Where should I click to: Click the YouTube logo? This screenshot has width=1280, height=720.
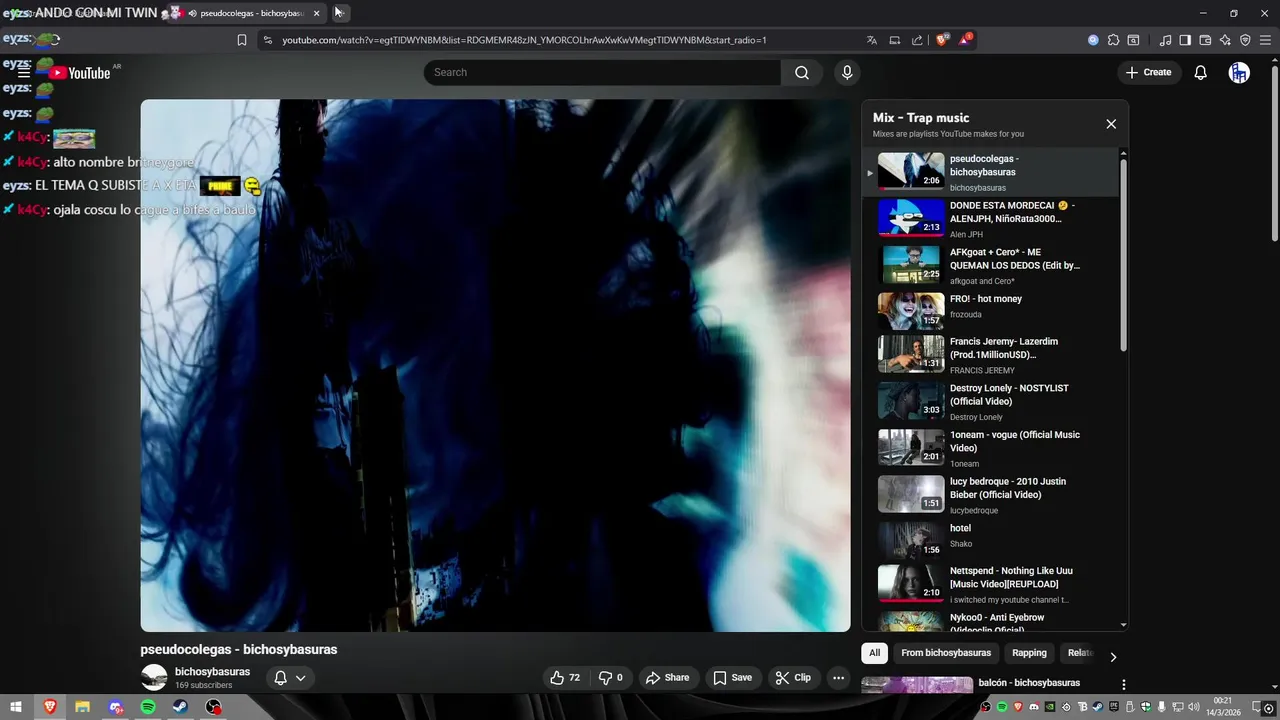80,72
